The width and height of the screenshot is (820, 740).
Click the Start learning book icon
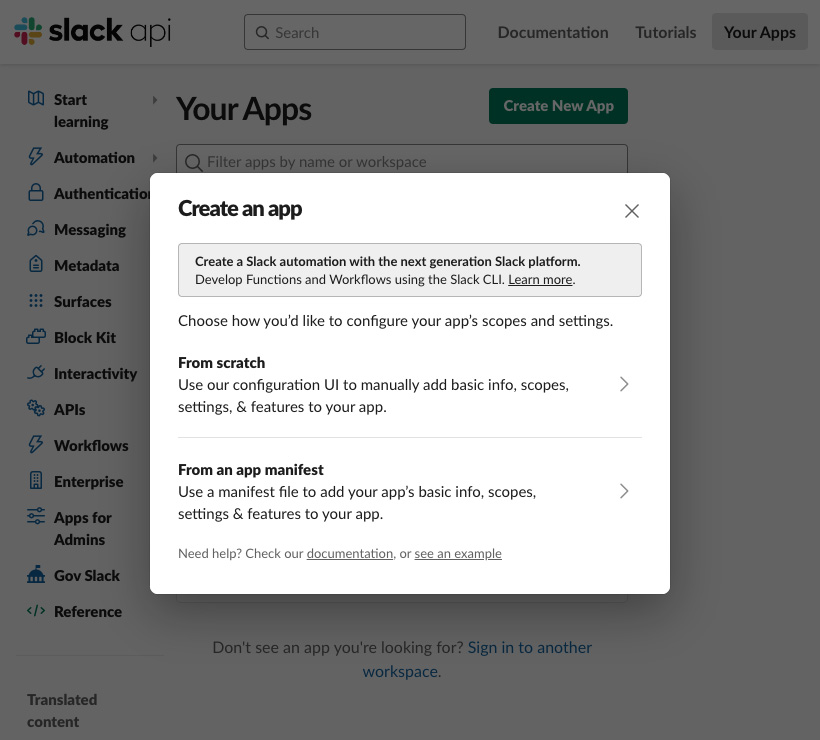pyautogui.click(x=36, y=98)
